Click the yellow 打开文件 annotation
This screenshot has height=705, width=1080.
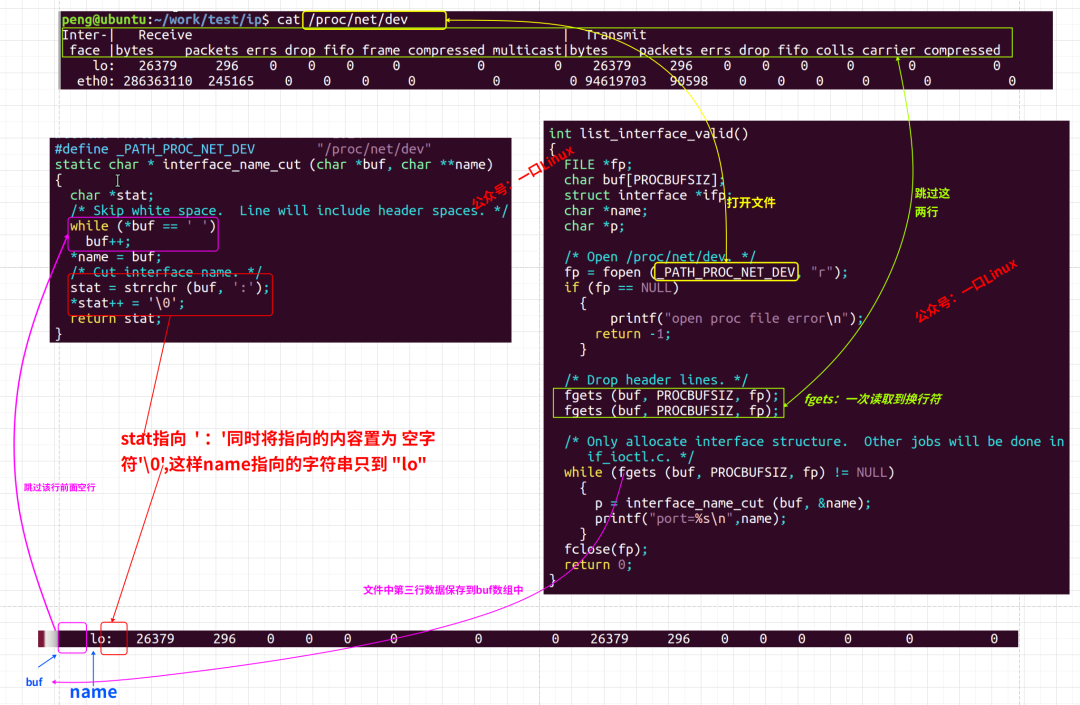pyautogui.click(x=750, y=203)
